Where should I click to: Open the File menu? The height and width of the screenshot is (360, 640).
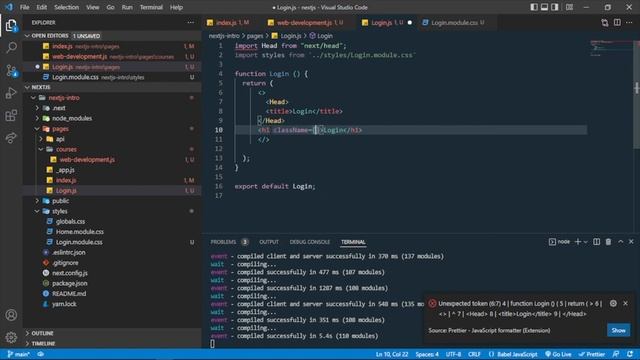[x=24, y=7]
